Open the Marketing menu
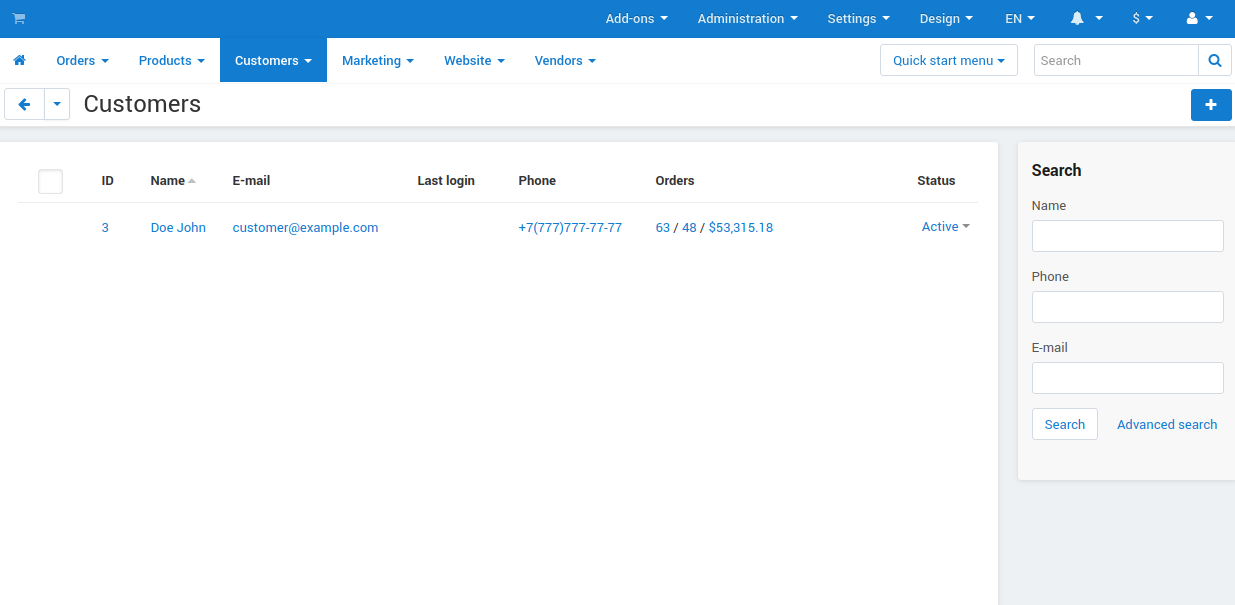The height and width of the screenshot is (605, 1235). 377,61
